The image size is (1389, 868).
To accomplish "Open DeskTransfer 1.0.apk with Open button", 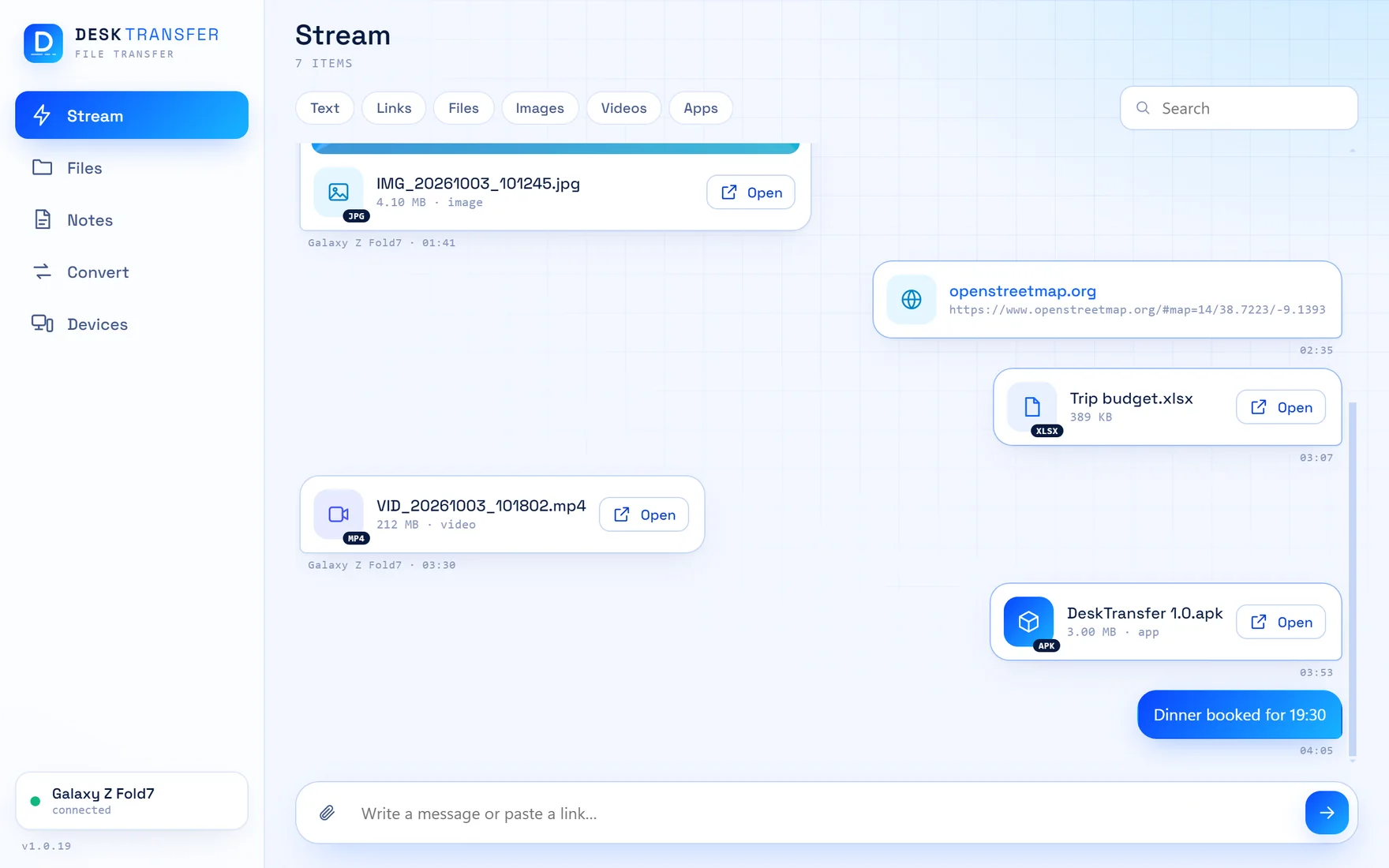I will 1281,622.
